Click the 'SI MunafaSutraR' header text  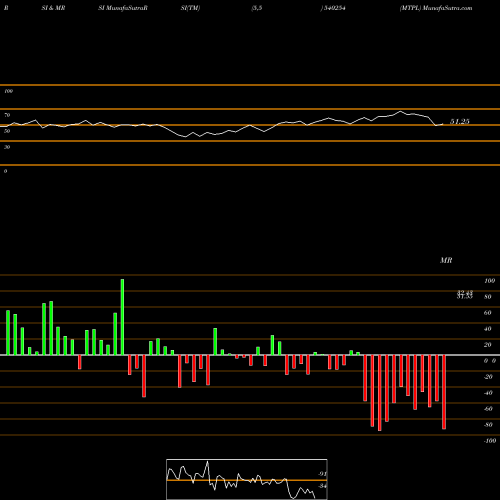[x=123, y=8]
